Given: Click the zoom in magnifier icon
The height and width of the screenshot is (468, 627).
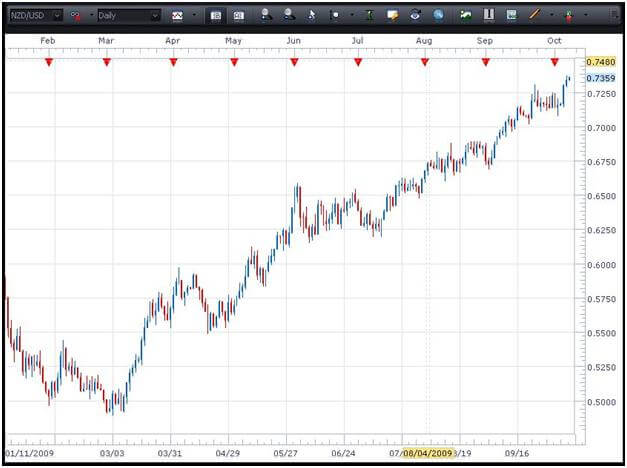Looking at the screenshot, I should pyautogui.click(x=265, y=16).
